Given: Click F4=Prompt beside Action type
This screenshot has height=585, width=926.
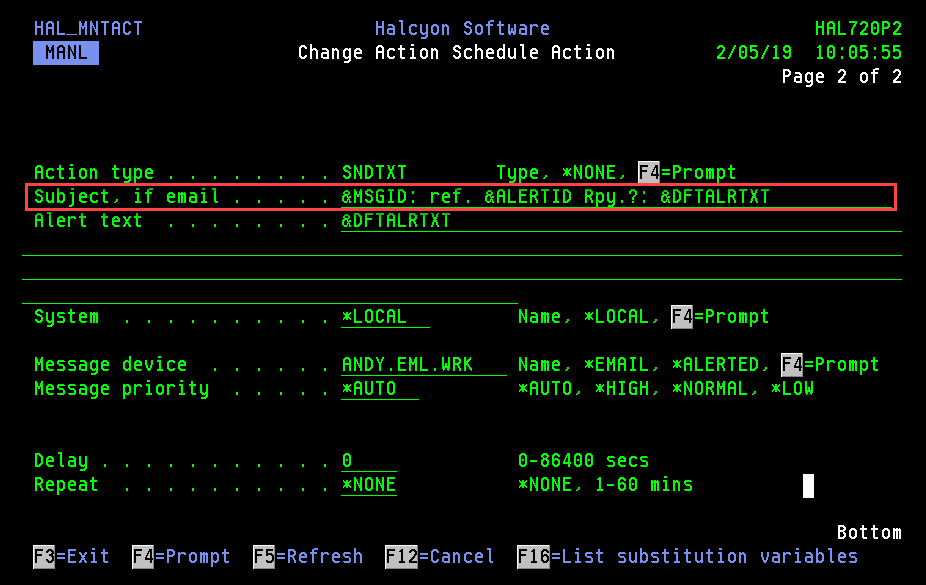Looking at the screenshot, I should tap(687, 173).
